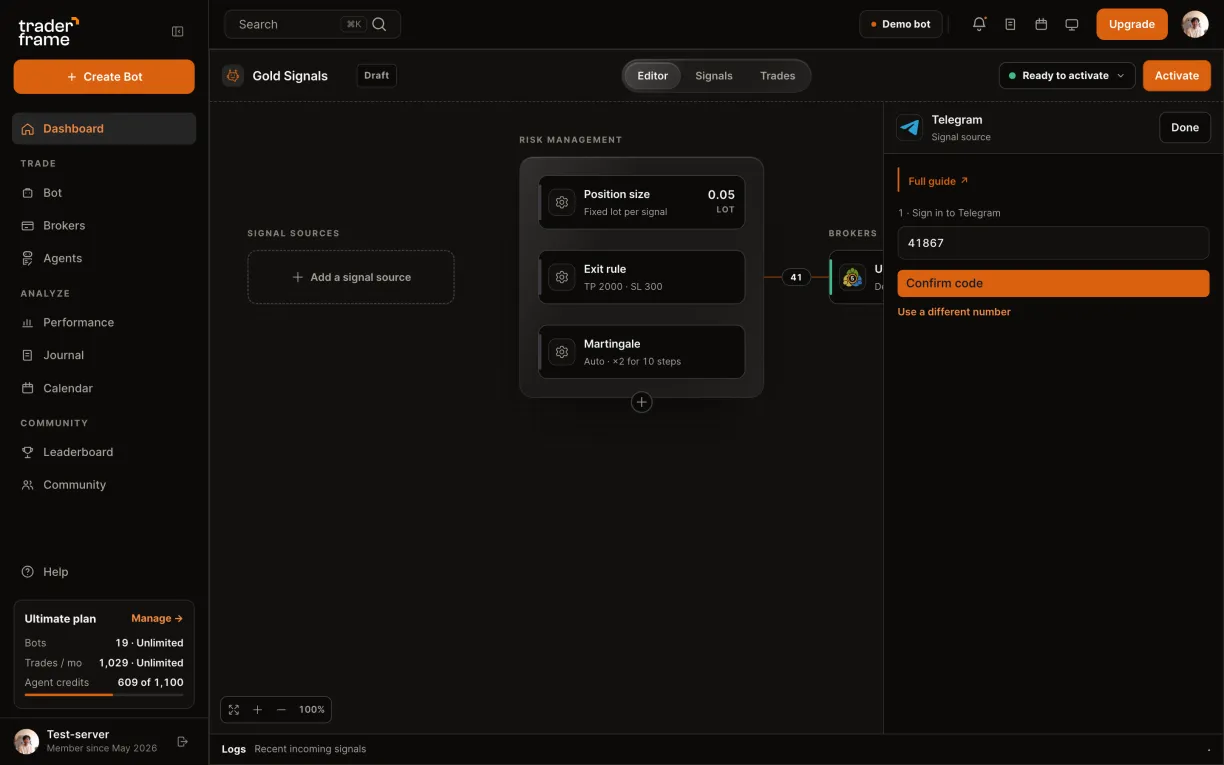Screen dimensions: 1224x765
Task: Switch to the Editor tab
Action: (x=653, y=76)
